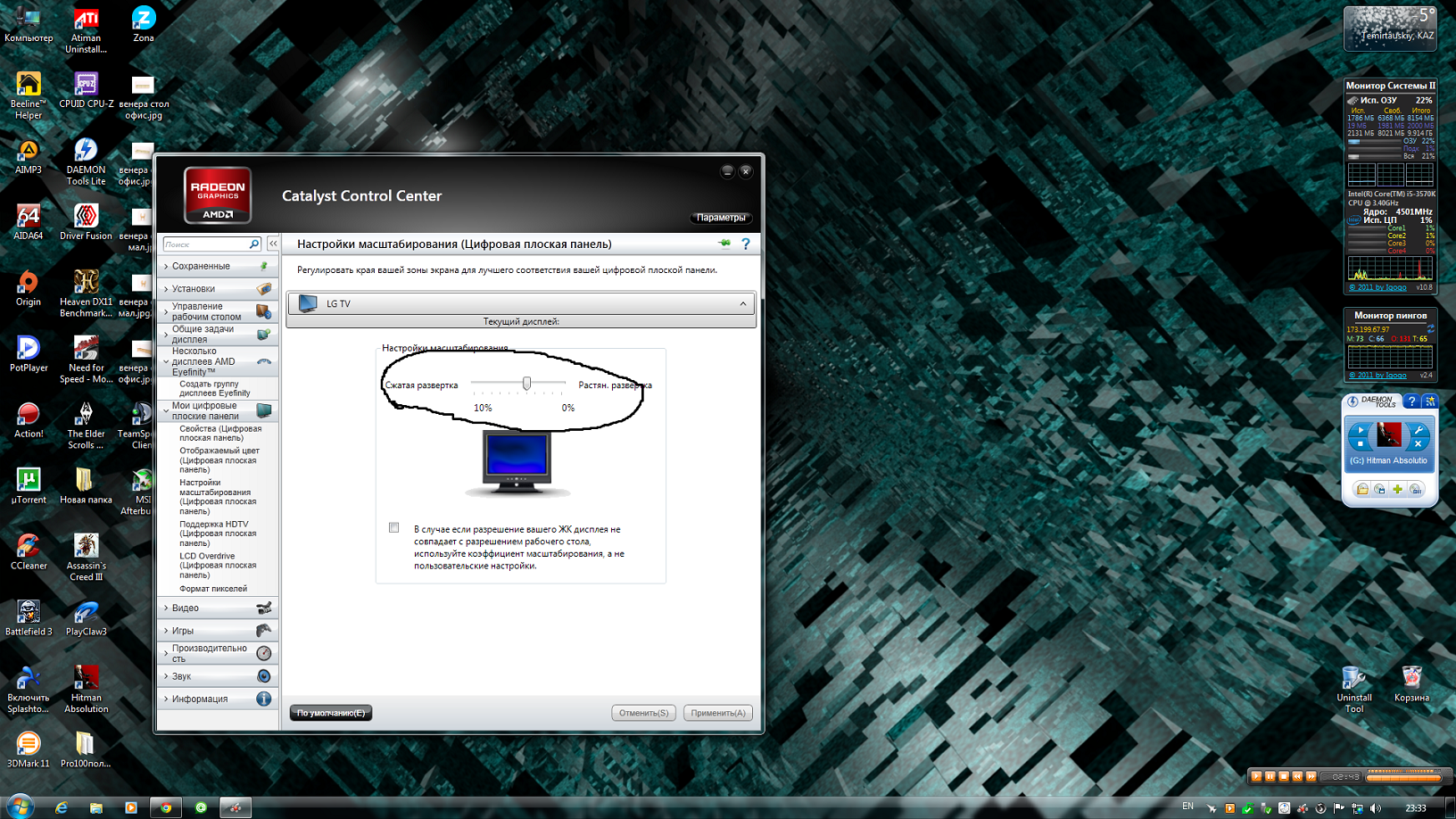Collapse the sidebar with the double-arrow button
Image resolution: width=1456 pixels, height=819 pixels.
(273, 244)
